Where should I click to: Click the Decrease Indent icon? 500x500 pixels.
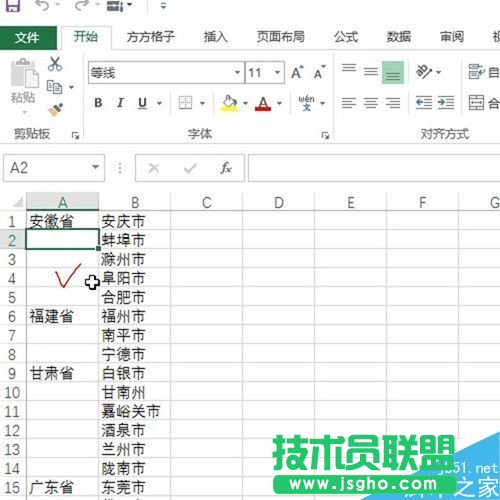(x=424, y=103)
